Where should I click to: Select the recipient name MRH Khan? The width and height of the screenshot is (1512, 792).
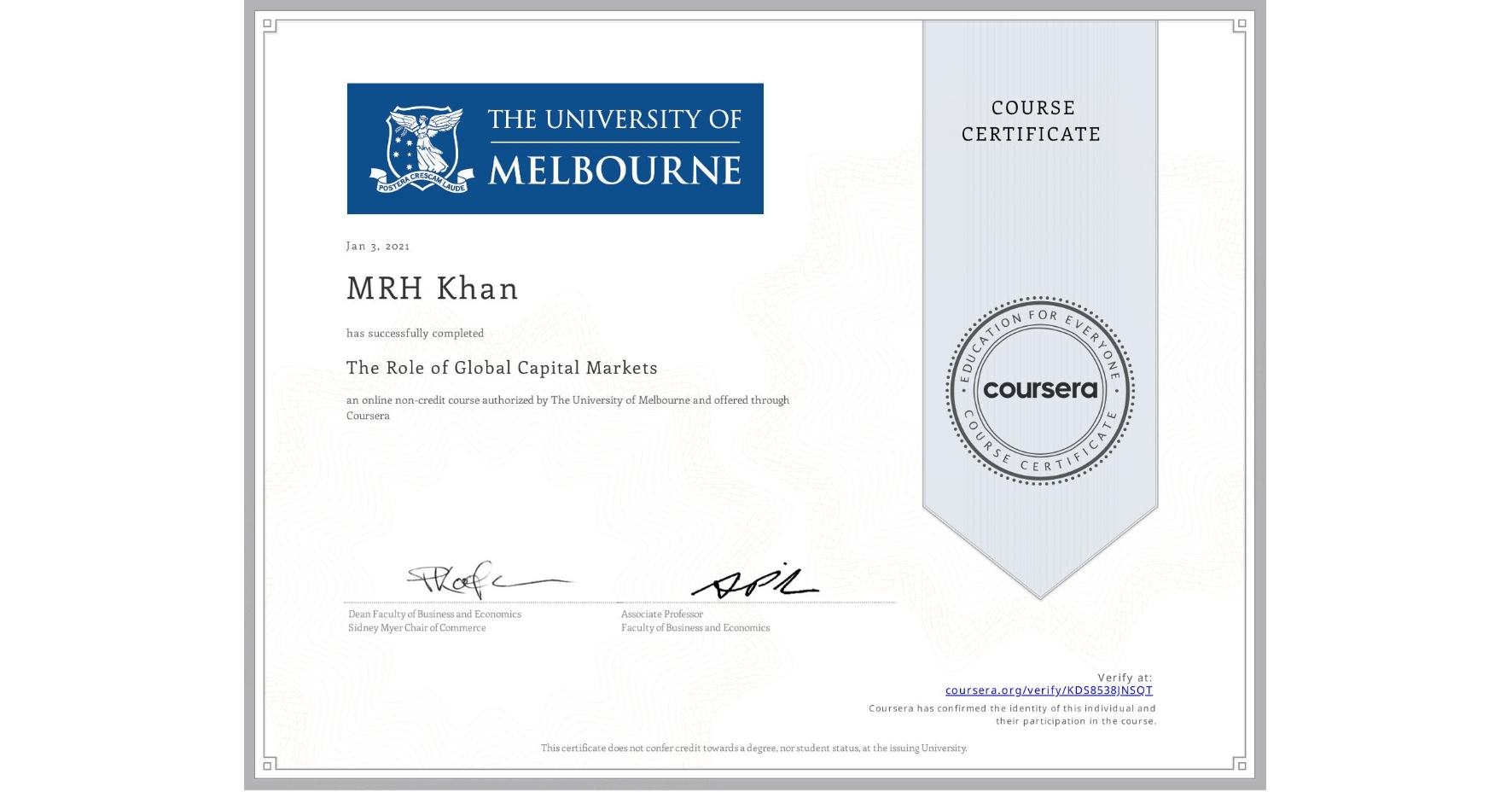pyautogui.click(x=433, y=288)
